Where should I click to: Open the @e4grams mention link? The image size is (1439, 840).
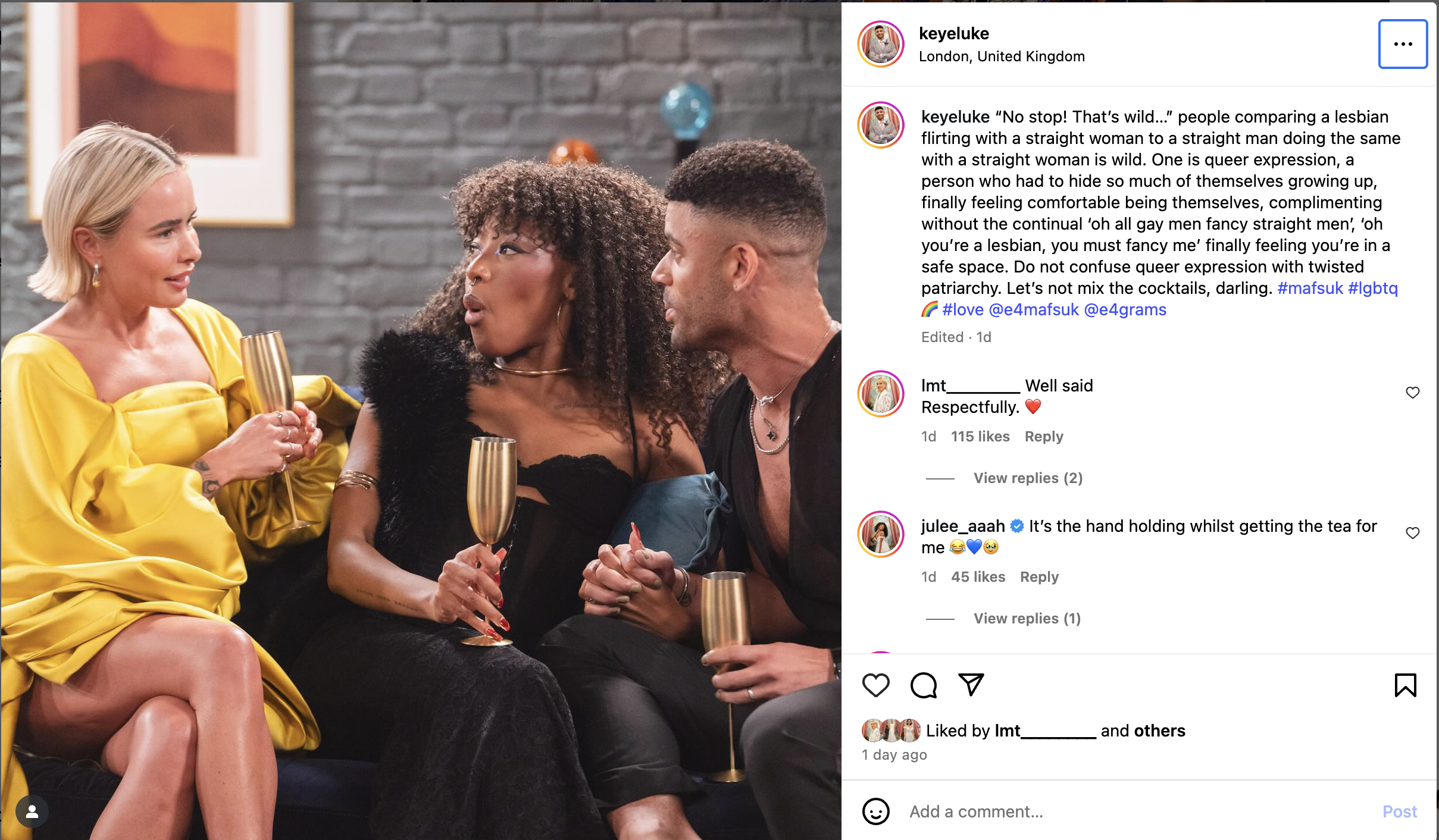(1125, 309)
